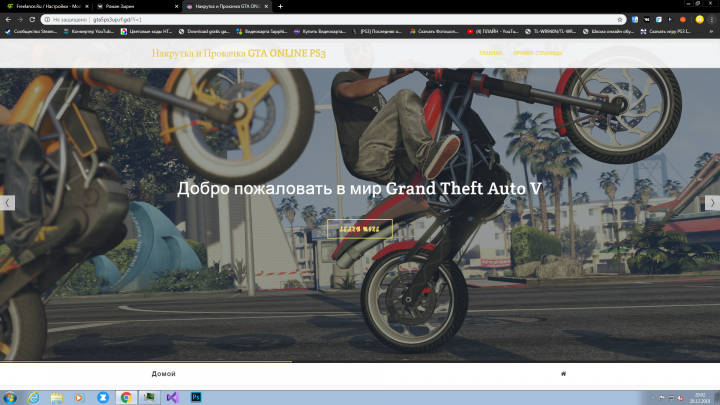Open the TL-WR940N bookmark
The image size is (720, 405).
pyautogui.click(x=550, y=32)
